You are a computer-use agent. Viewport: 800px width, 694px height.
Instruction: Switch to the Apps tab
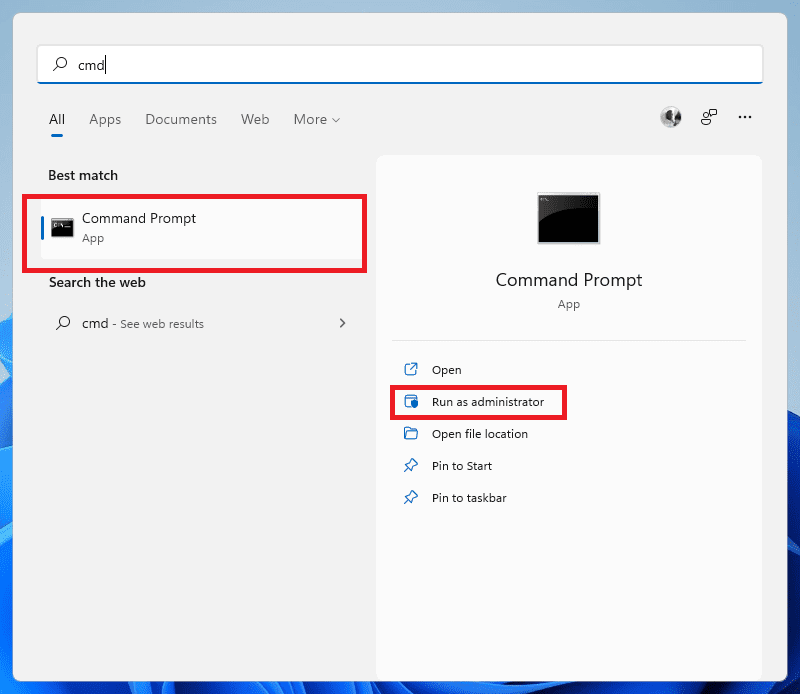(x=105, y=119)
